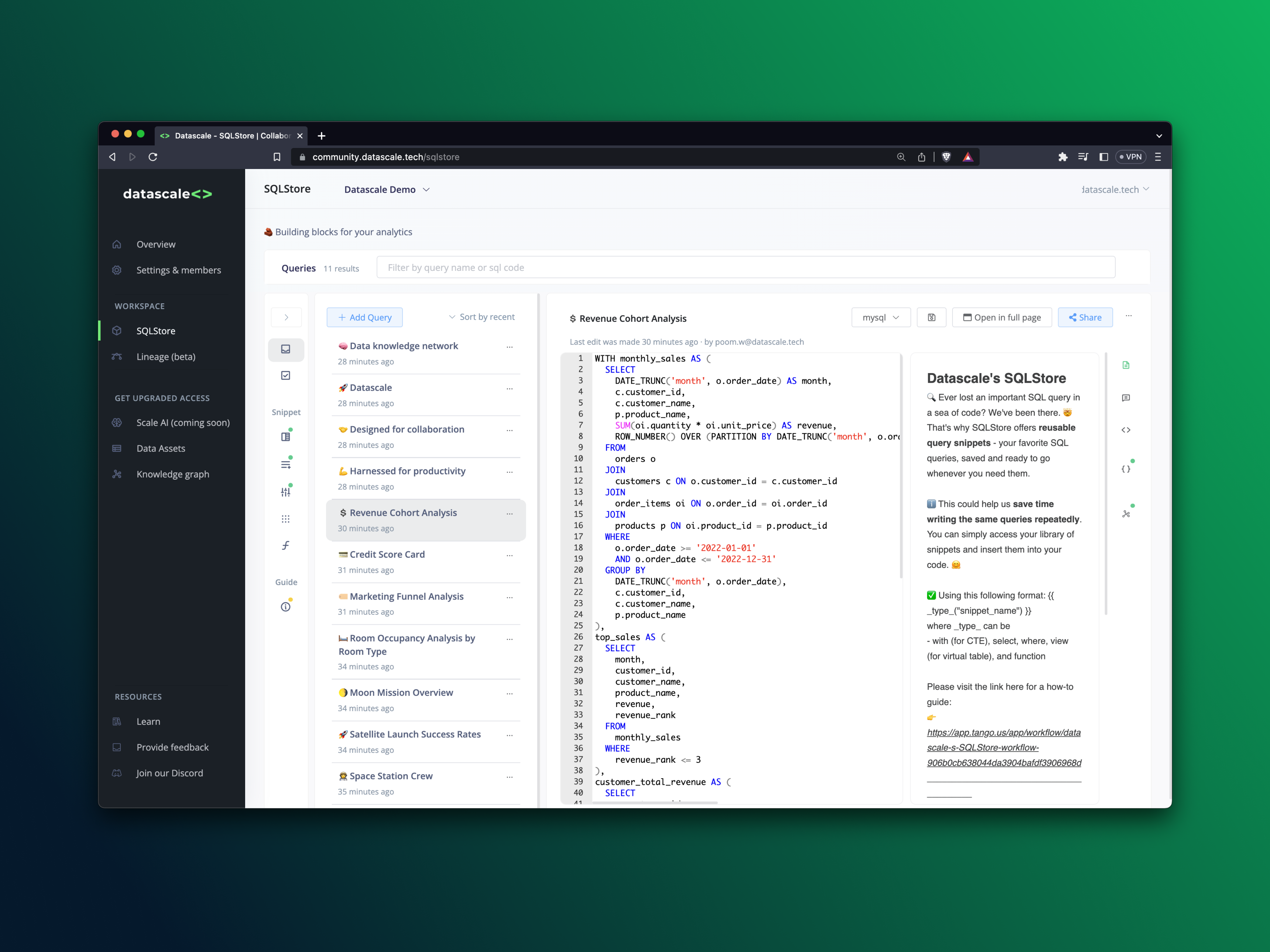Image resolution: width=1270 pixels, height=952 pixels.
Task: Click the code editor vertical scrollbar
Action: [901, 466]
